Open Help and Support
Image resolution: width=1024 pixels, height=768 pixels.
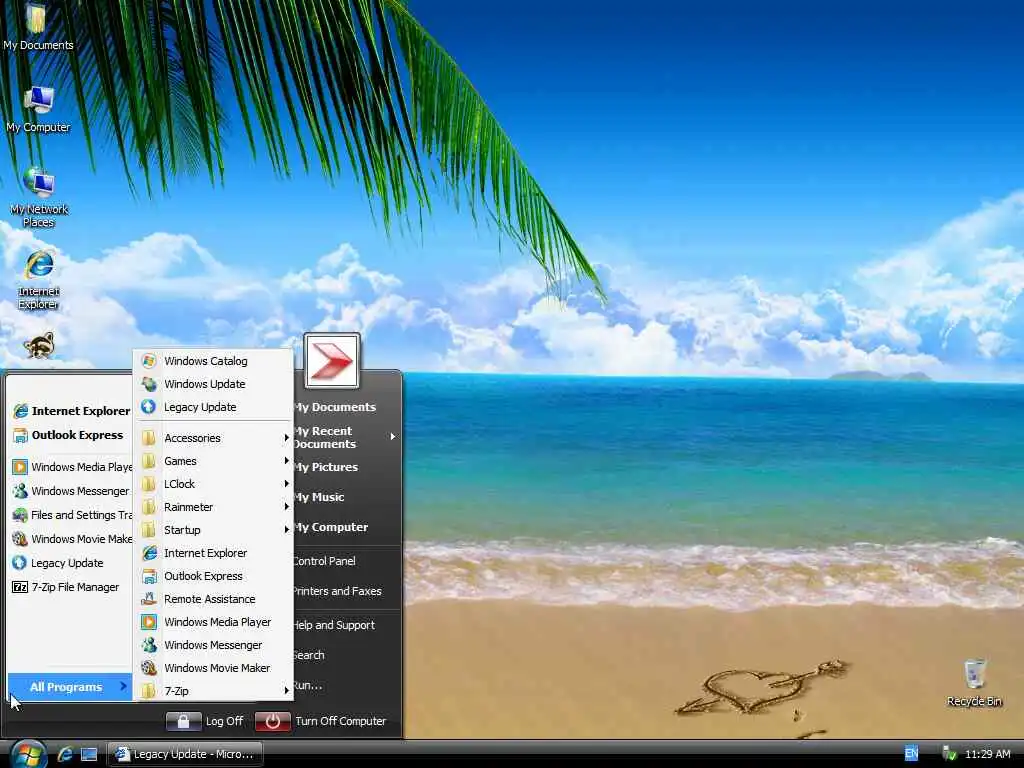pos(346,625)
